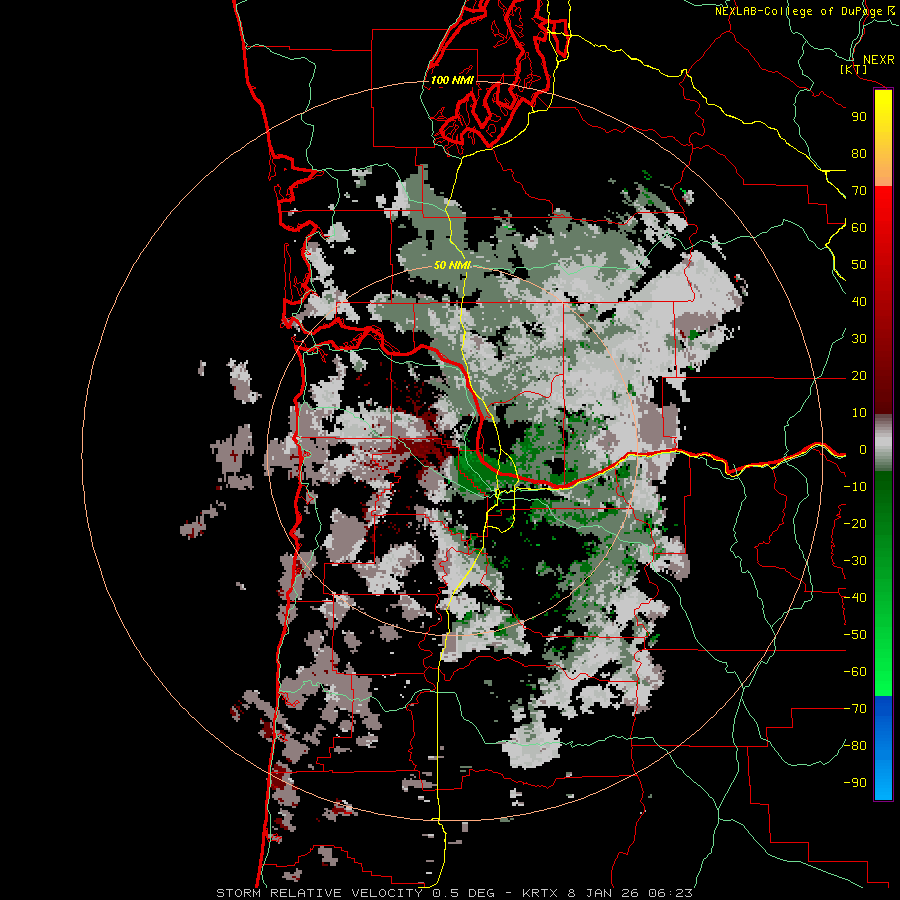Click the "30" value on velocity scale
The height and width of the screenshot is (900, 900).
tap(859, 339)
